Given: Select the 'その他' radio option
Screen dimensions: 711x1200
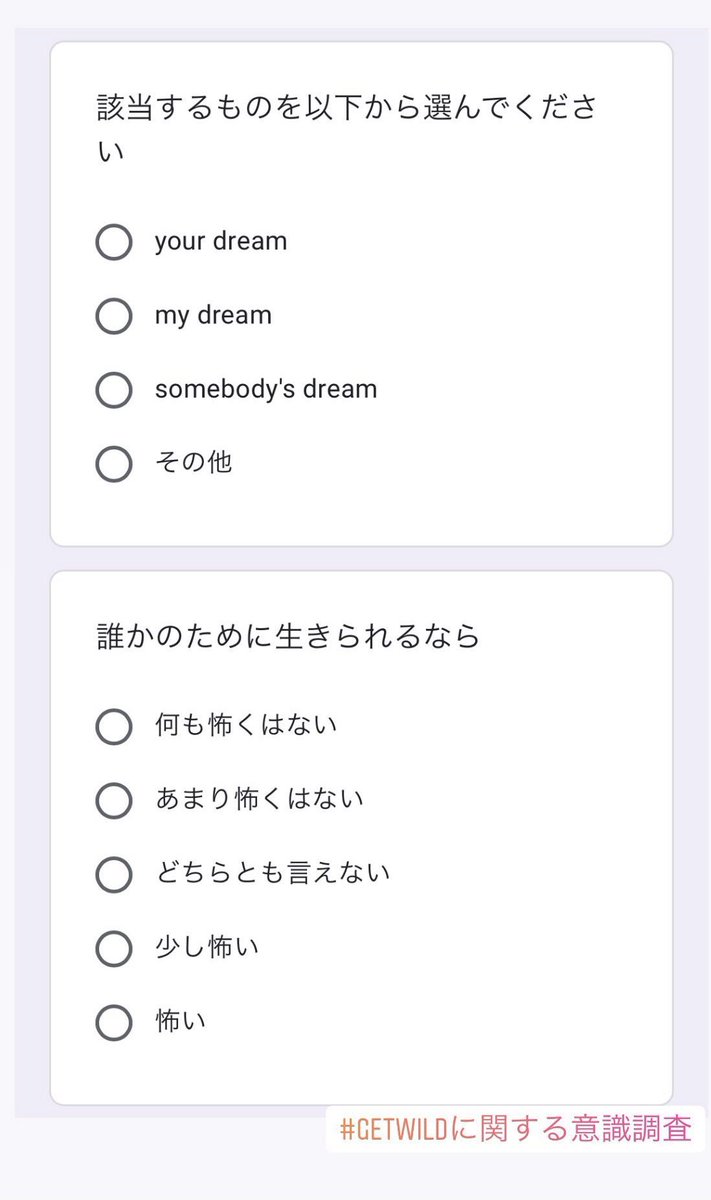Looking at the screenshot, I should [x=113, y=464].
